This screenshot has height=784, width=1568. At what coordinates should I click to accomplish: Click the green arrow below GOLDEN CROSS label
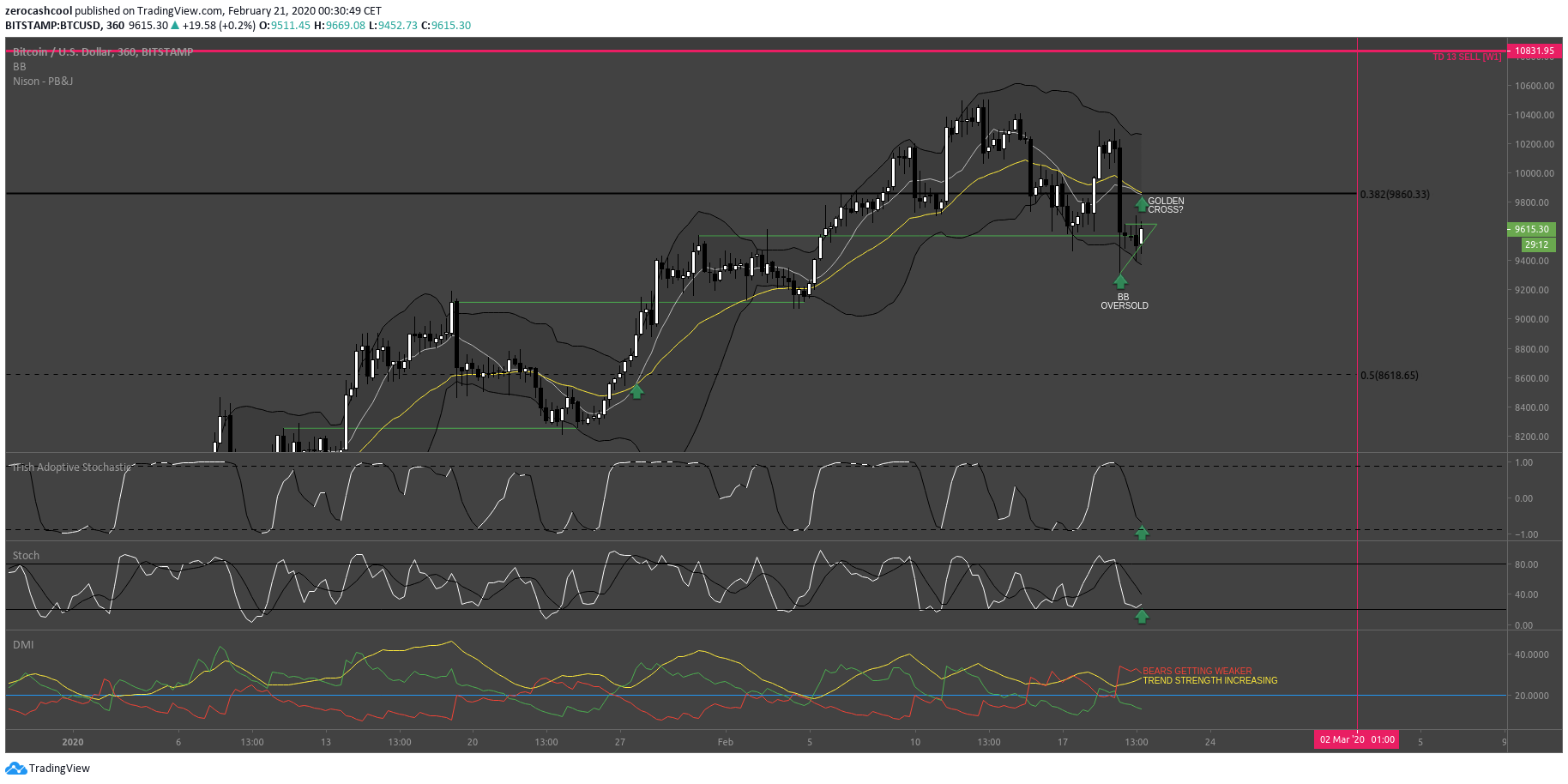[1141, 204]
